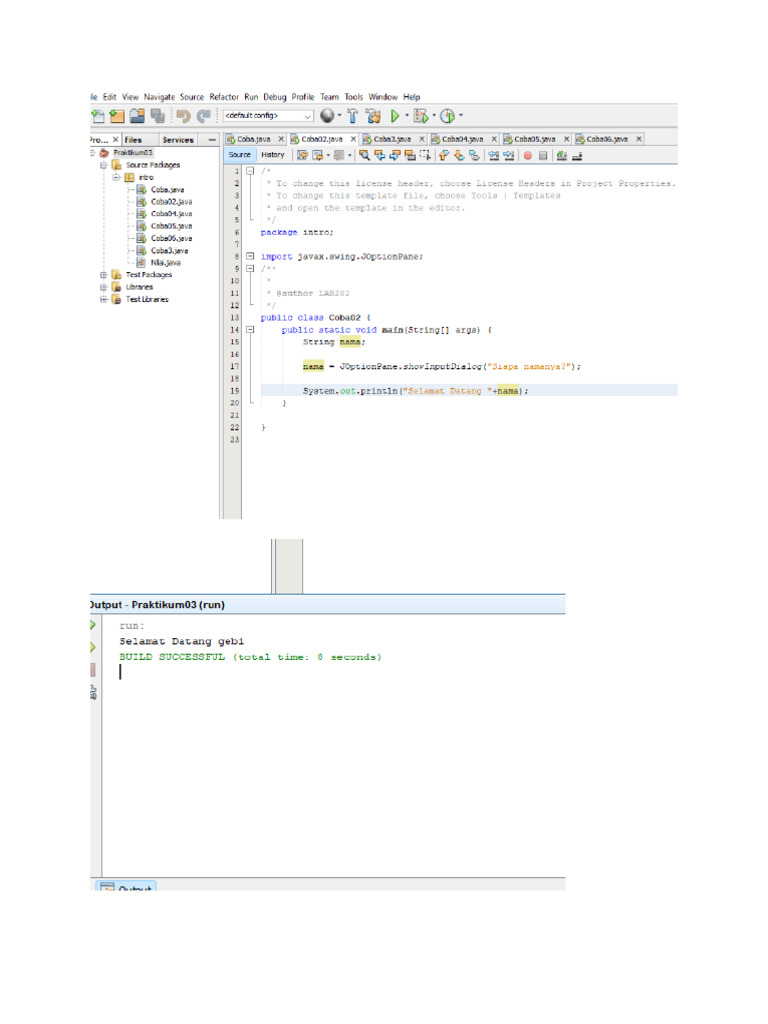Select Nilai.java in the project tree
This screenshot has width=768, height=1024.
164,262
